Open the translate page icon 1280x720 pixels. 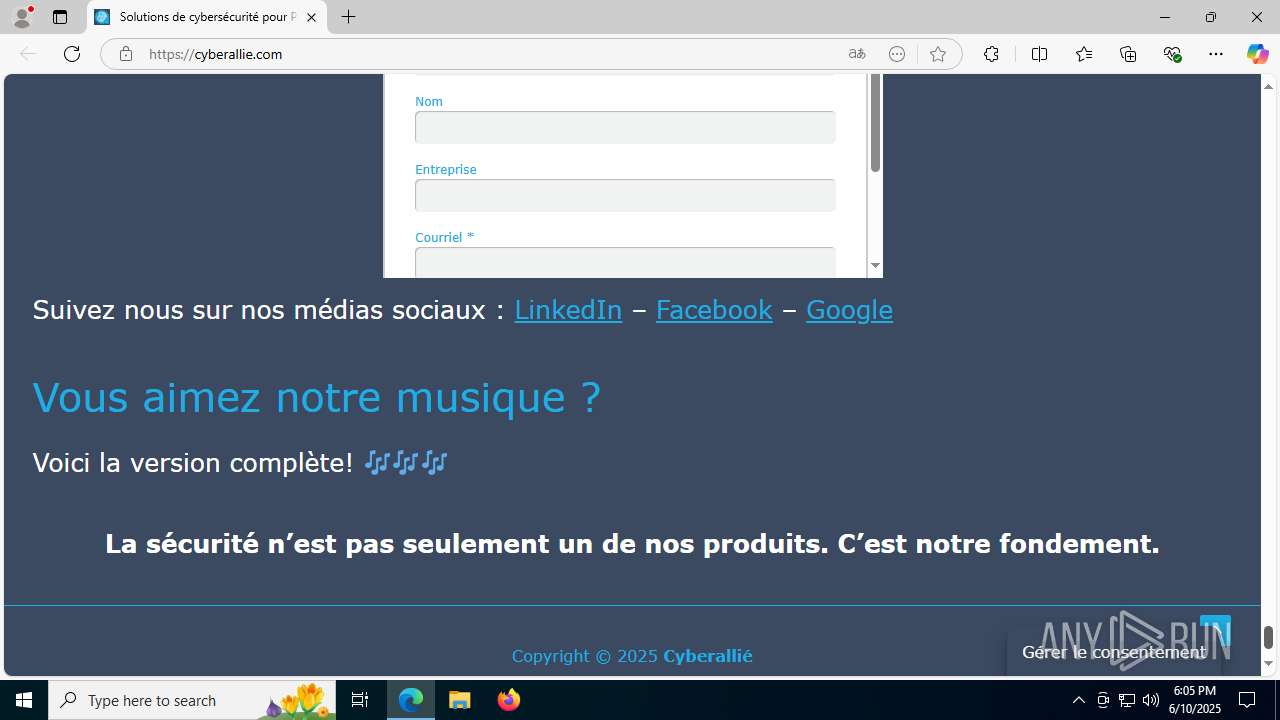click(x=857, y=54)
